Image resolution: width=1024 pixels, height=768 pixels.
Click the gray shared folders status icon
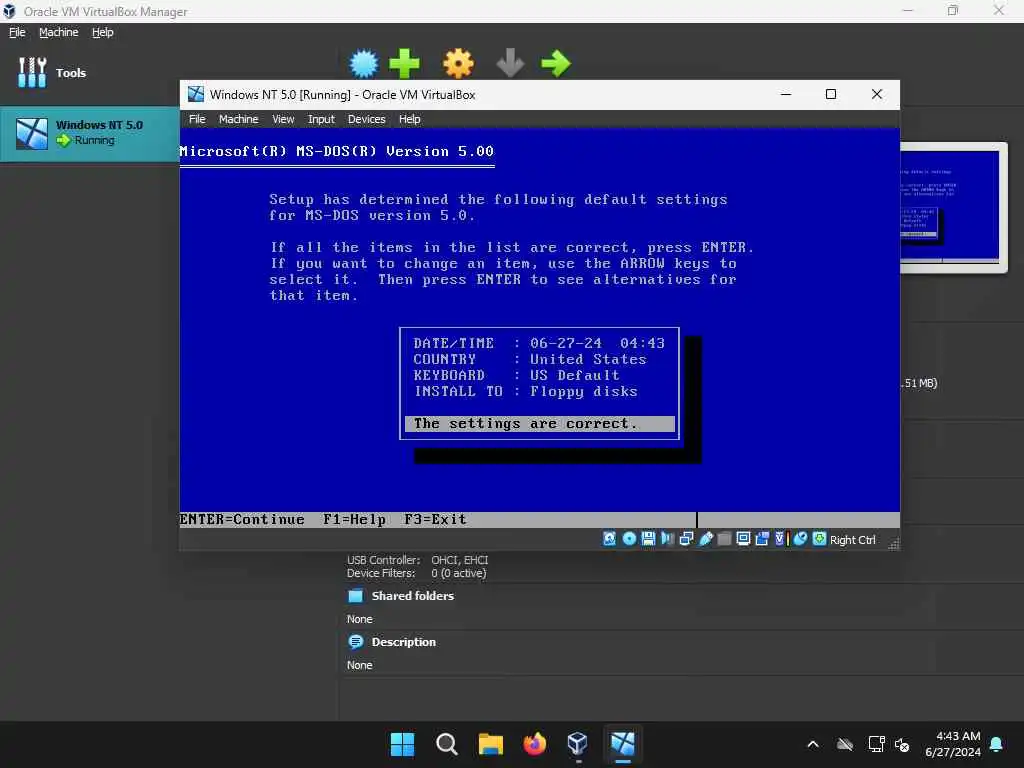click(724, 539)
